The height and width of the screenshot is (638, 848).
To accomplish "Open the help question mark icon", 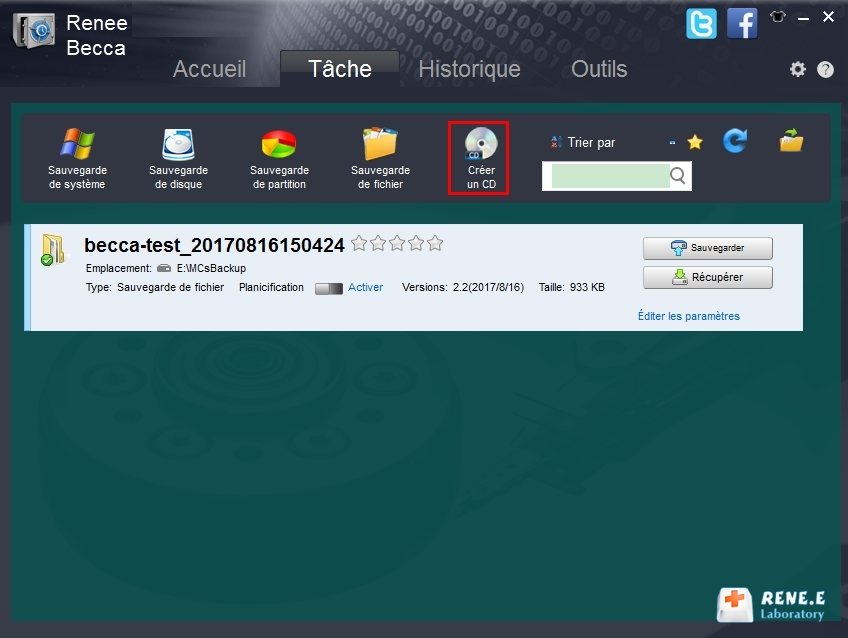I will click(x=825, y=69).
